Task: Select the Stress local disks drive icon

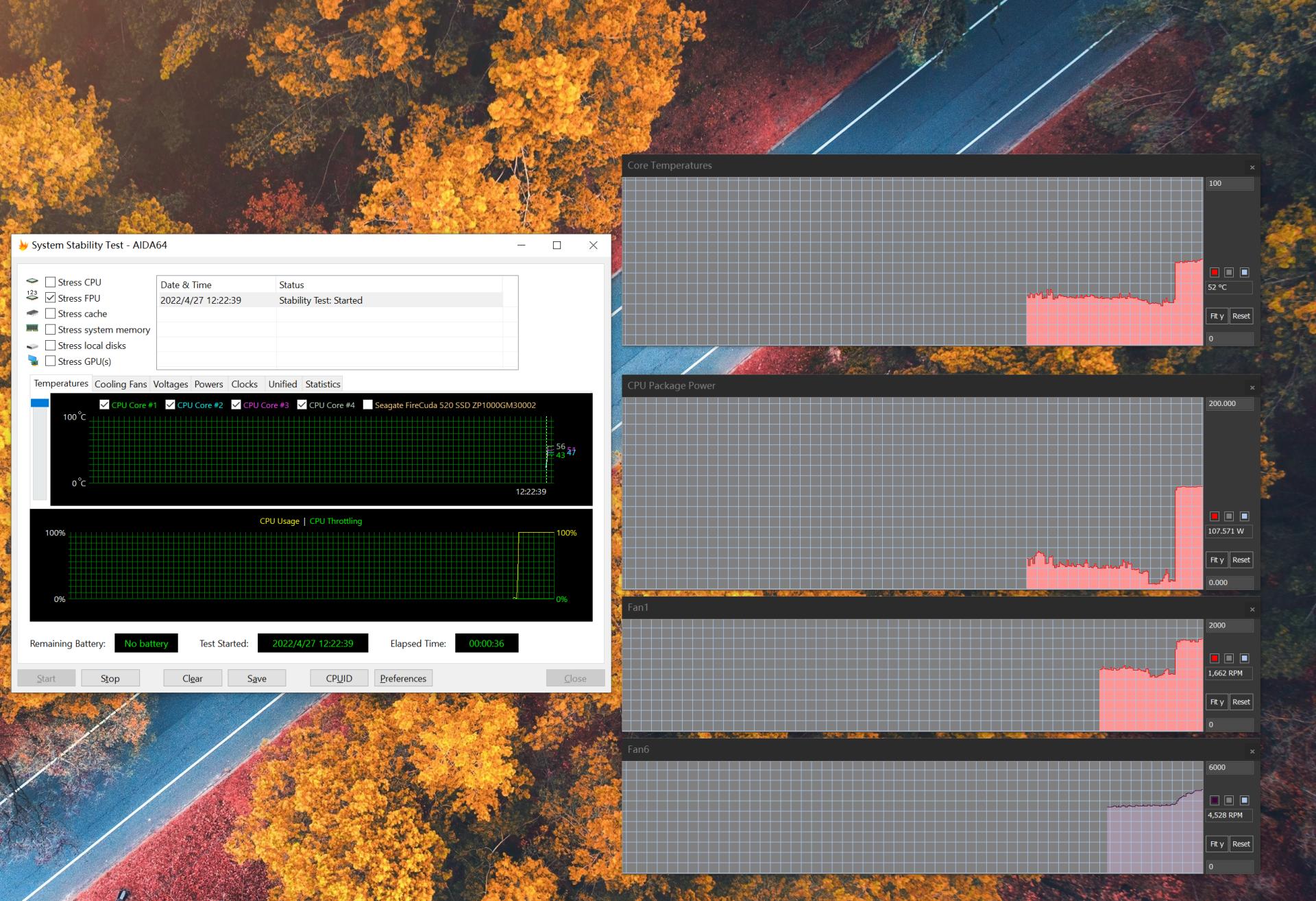Action: (x=32, y=346)
